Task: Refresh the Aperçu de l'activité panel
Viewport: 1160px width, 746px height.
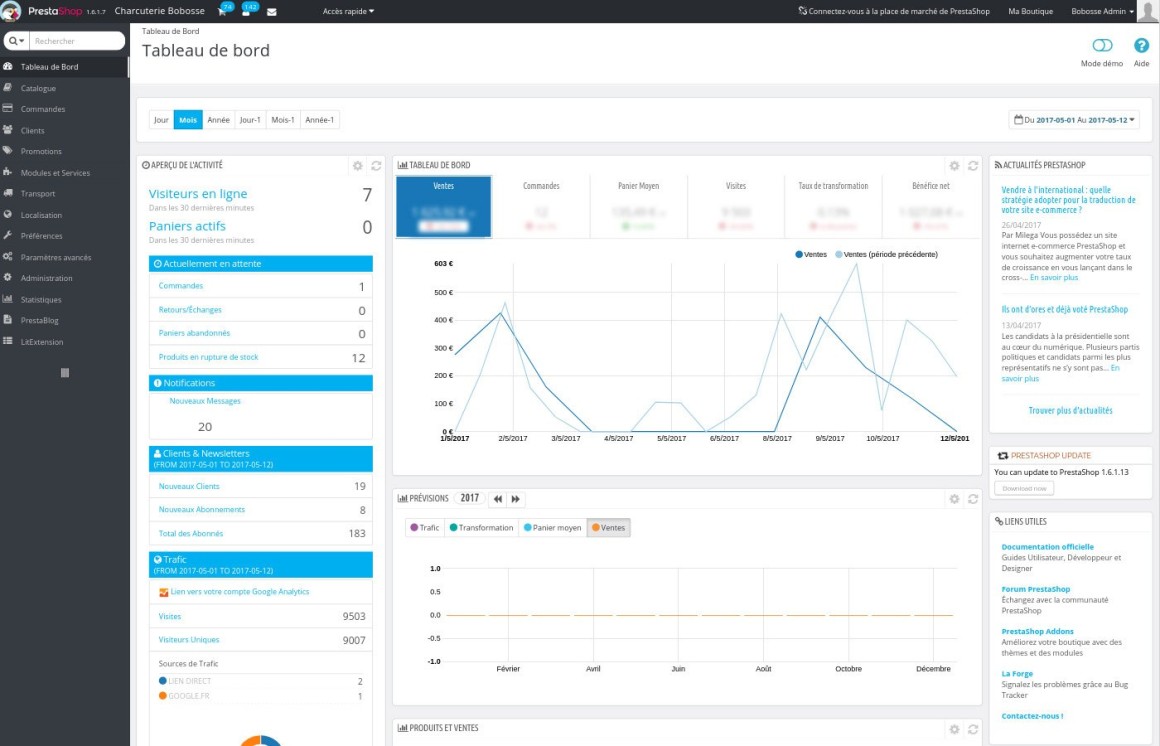Action: coord(377,166)
